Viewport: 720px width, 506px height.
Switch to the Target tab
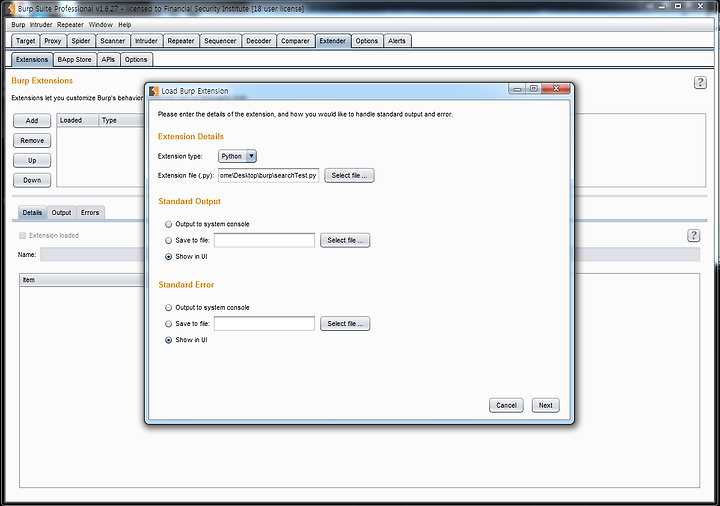click(x=25, y=41)
